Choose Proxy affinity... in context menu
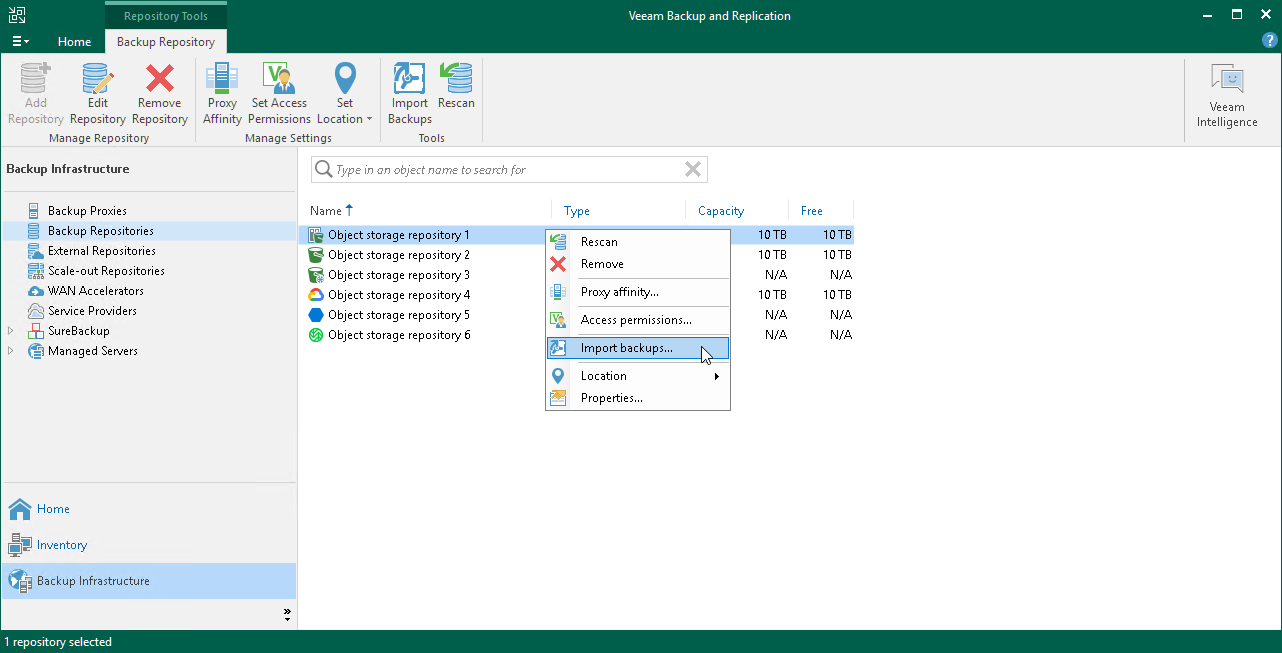 point(638,292)
